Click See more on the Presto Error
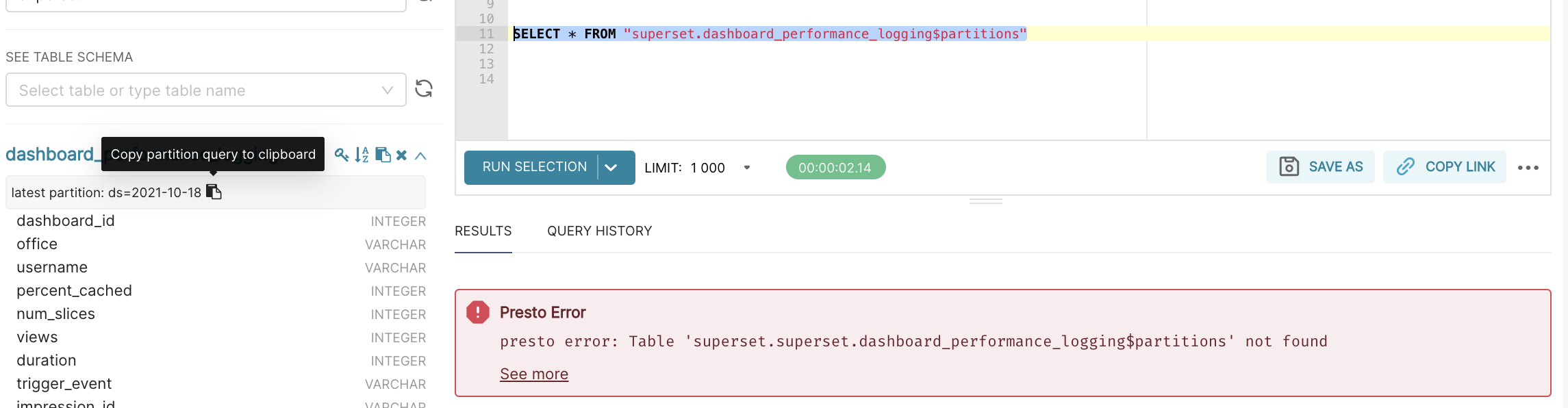 click(534, 374)
